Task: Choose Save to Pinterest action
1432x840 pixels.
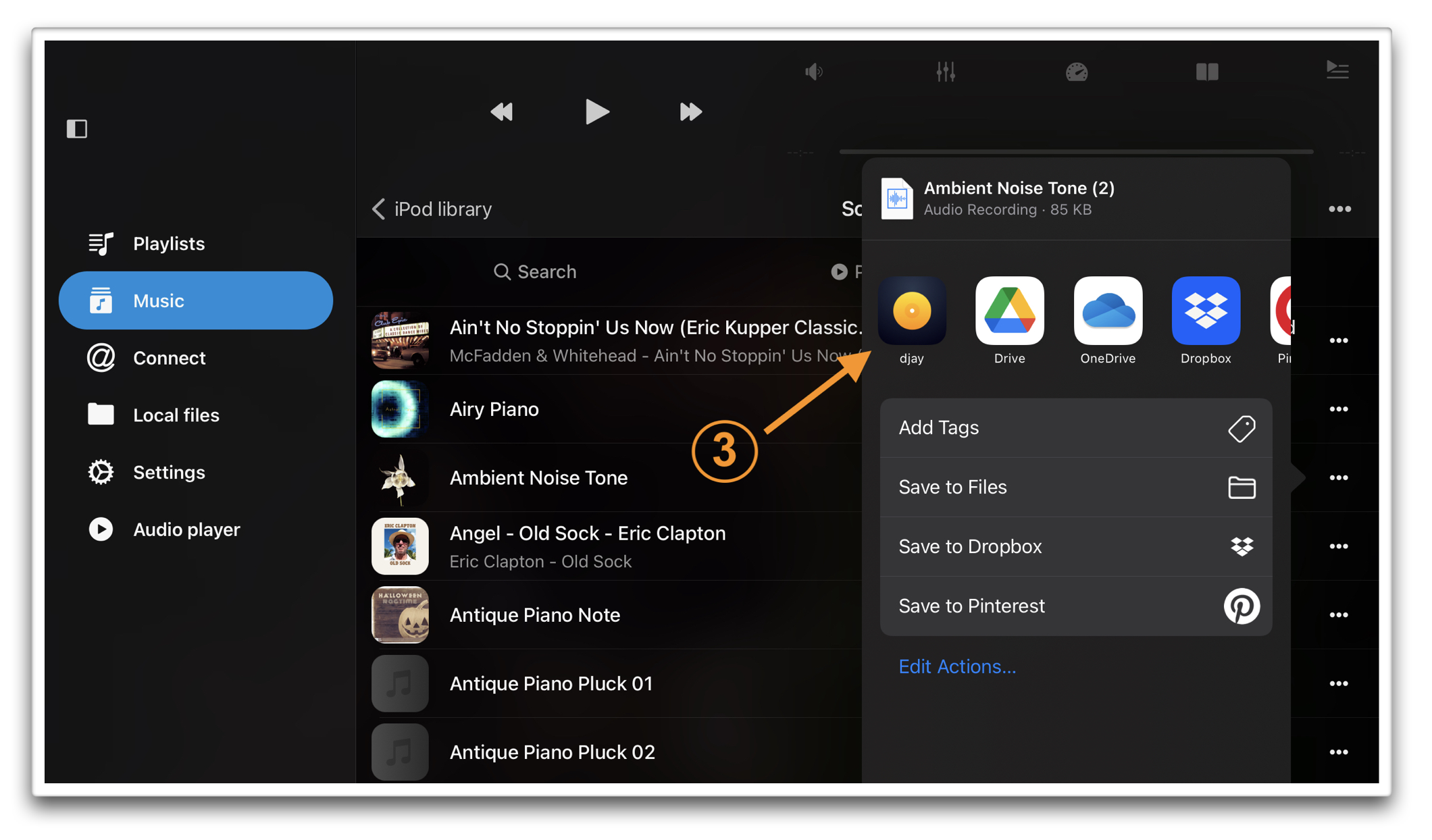Action: 1076,606
